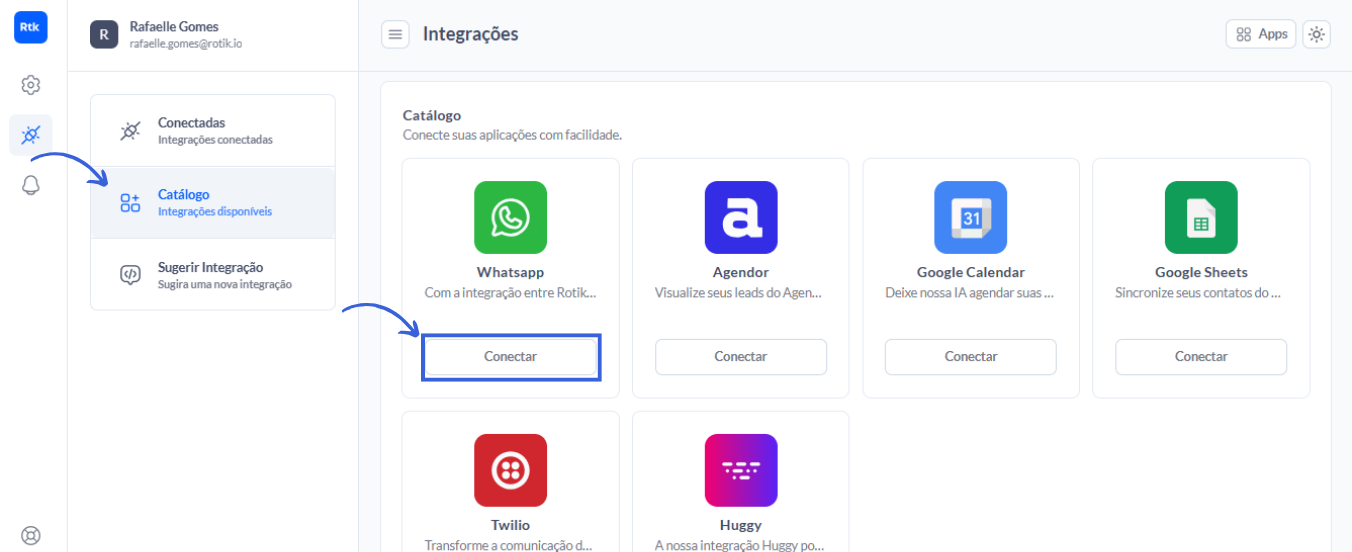The height and width of the screenshot is (552, 1352).
Task: Open Rafaelle Gomes user avatar
Action: [x=104, y=34]
